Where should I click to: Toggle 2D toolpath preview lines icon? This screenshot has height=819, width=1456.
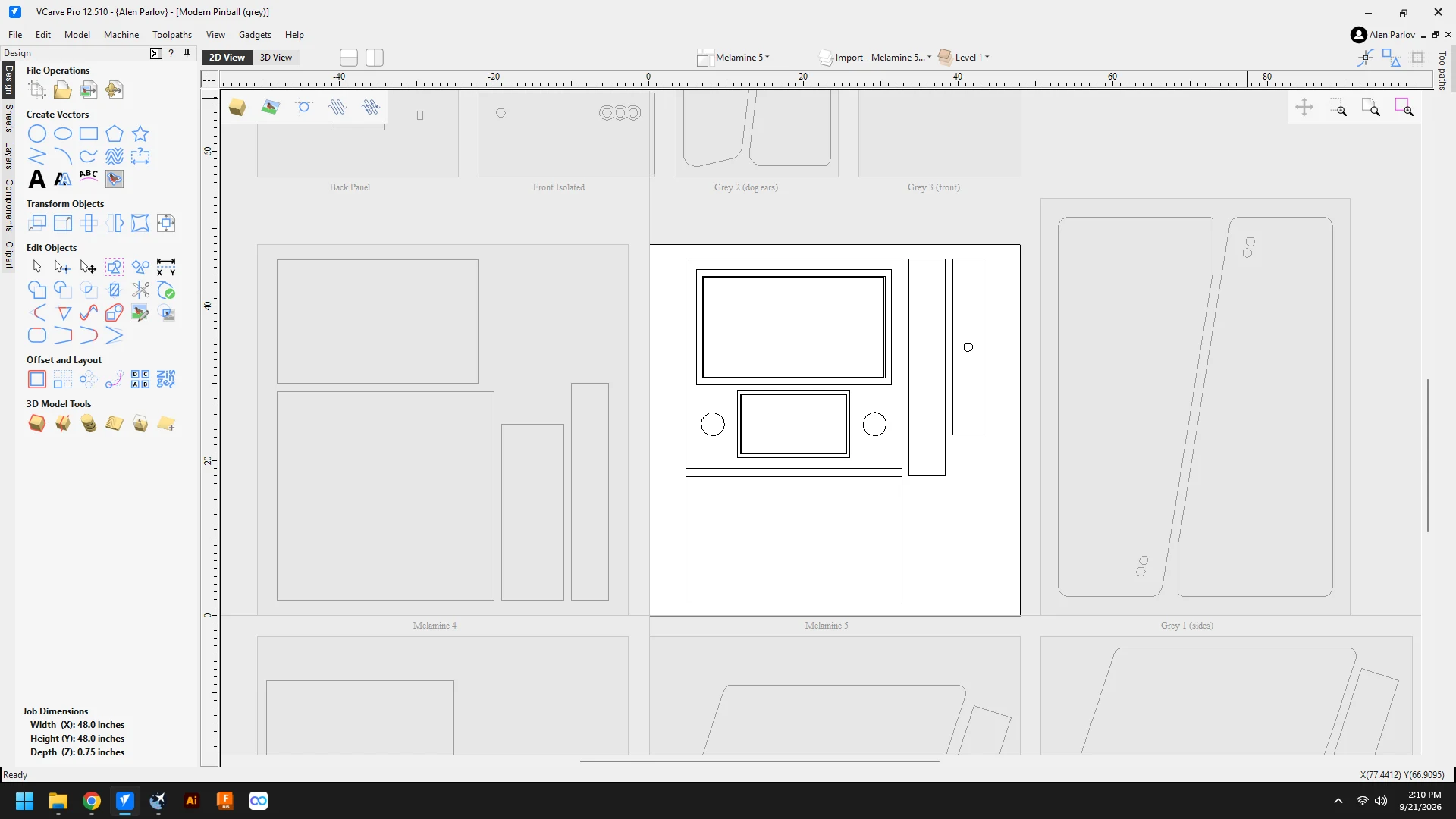point(337,108)
